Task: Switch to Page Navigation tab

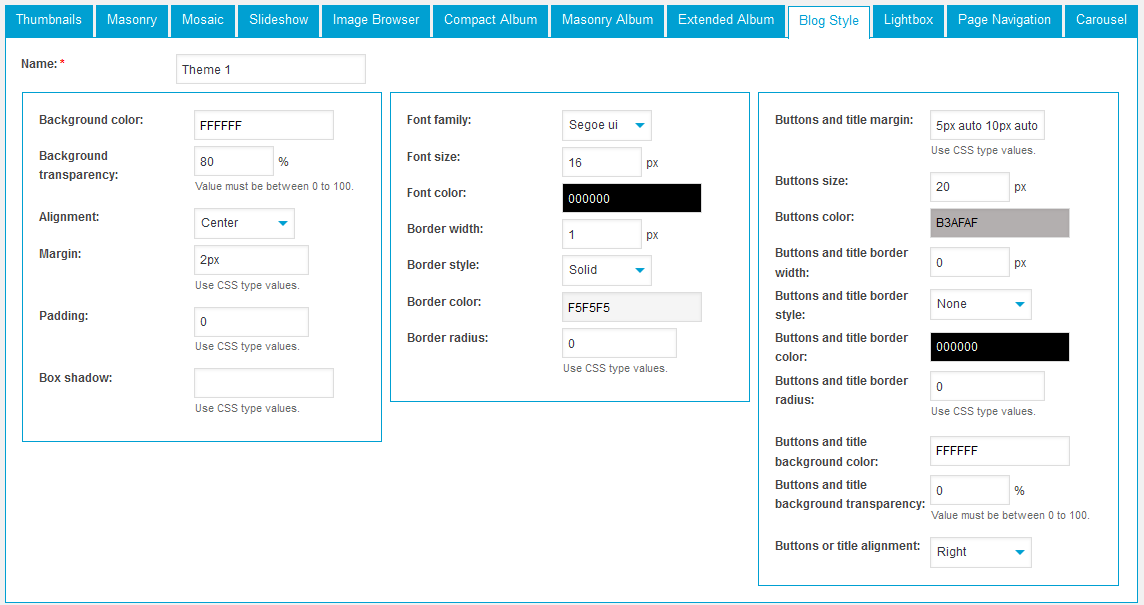Action: pyautogui.click(x=1004, y=20)
